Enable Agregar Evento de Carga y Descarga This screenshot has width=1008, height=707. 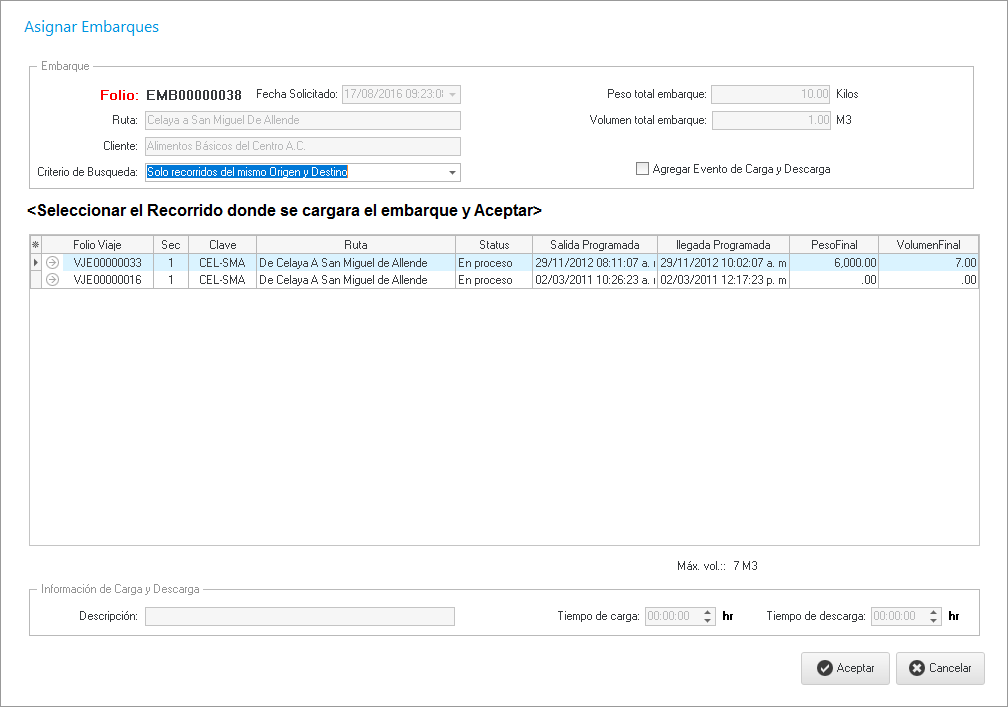[643, 169]
